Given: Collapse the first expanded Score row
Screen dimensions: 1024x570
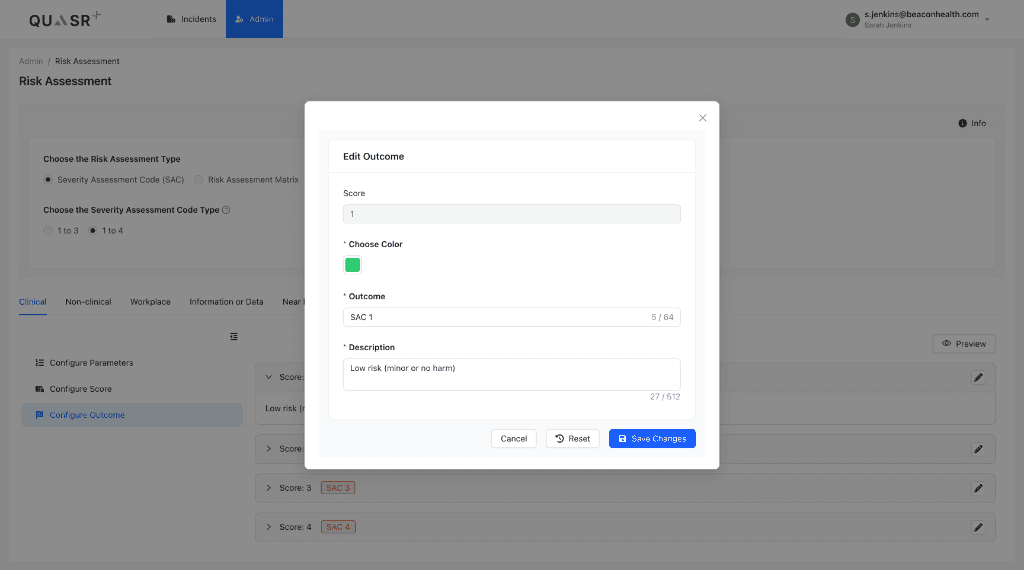Looking at the screenshot, I should (268, 377).
